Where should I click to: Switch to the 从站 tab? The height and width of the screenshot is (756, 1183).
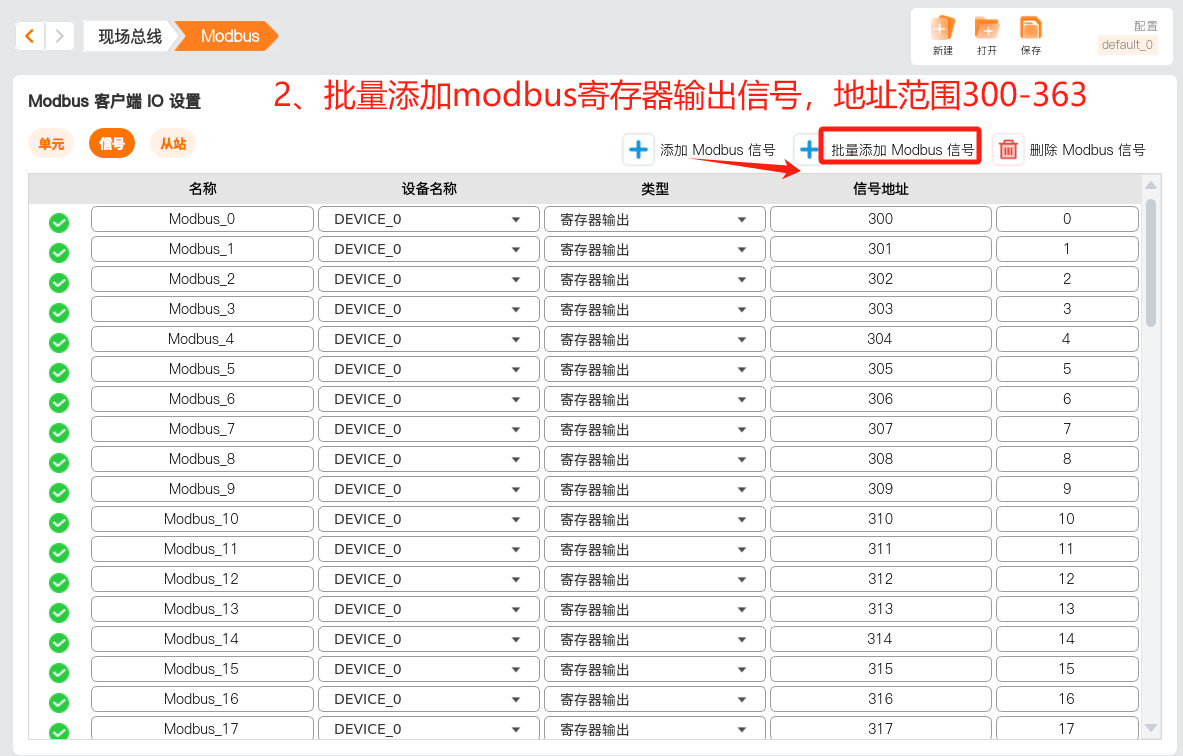coord(173,143)
